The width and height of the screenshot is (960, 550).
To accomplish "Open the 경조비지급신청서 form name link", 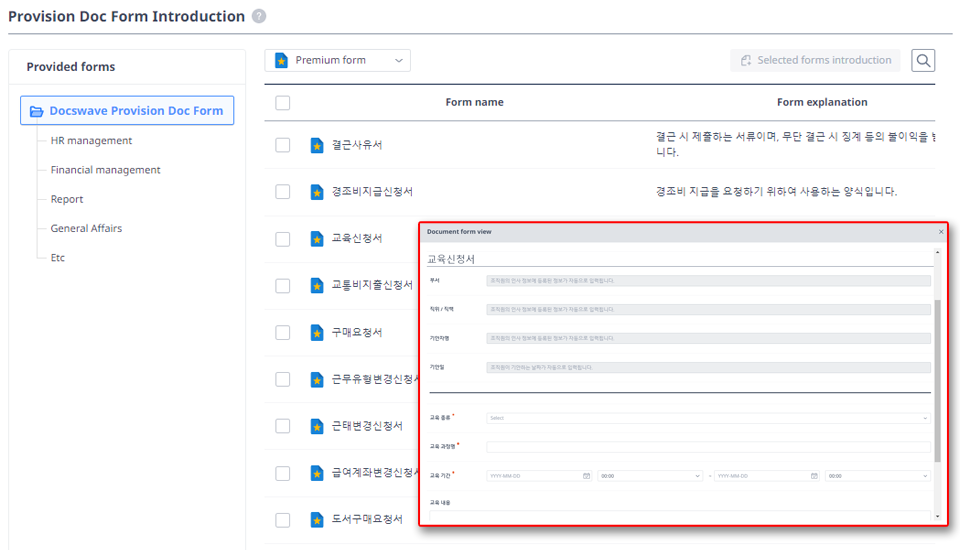I will (x=372, y=192).
